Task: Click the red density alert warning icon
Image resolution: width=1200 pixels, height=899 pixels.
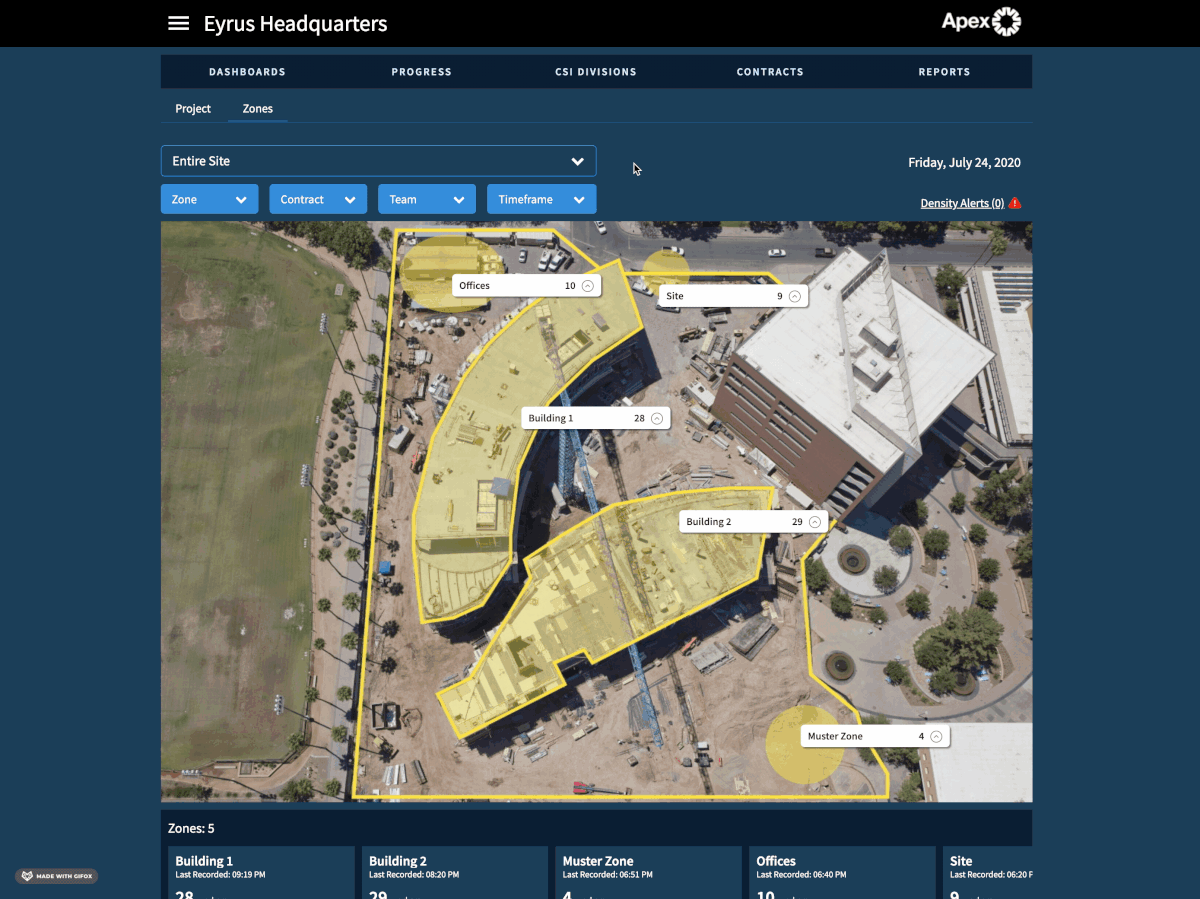Action: (x=1015, y=202)
